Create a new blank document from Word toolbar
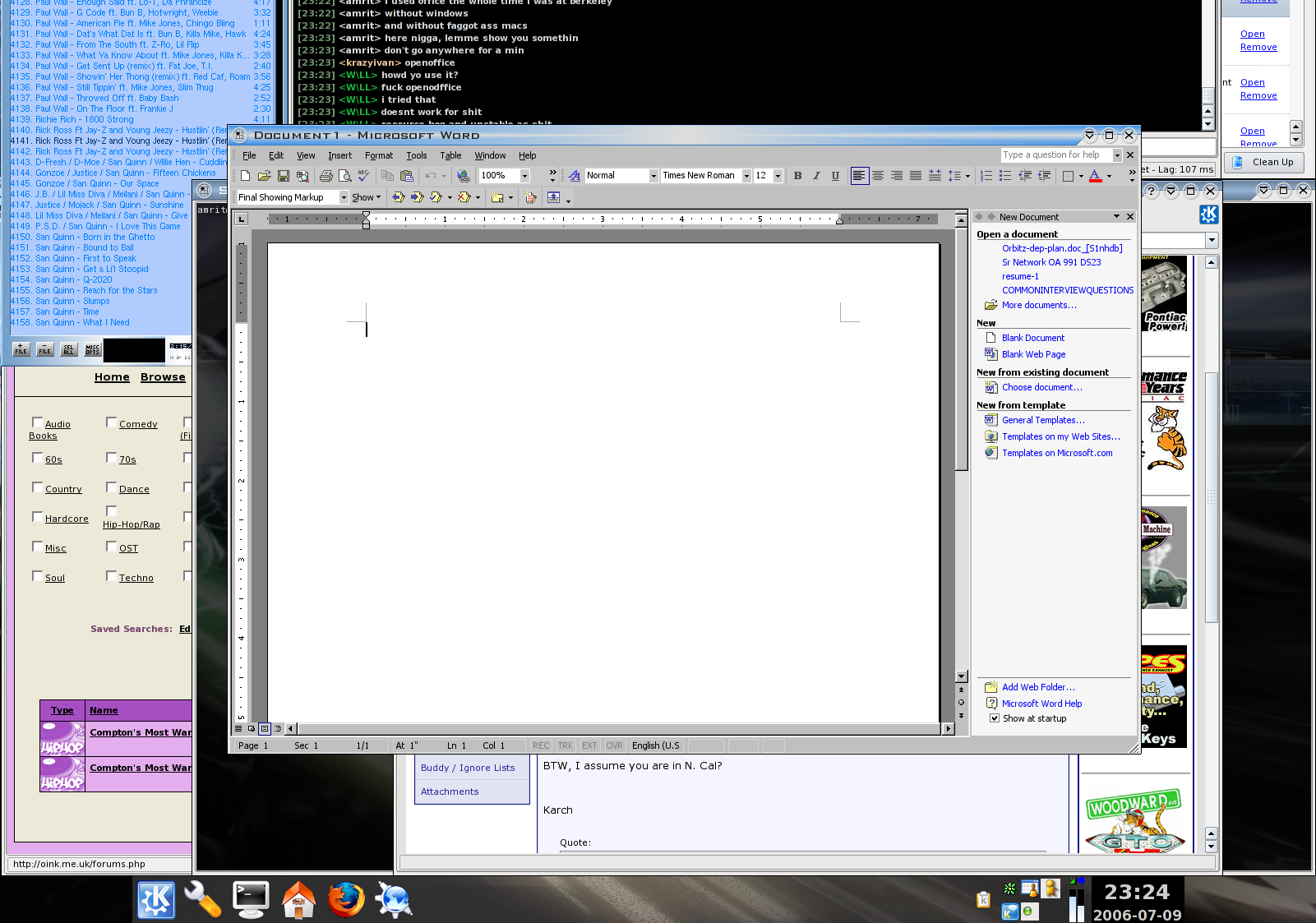This screenshot has width=1316, height=923. coord(245,176)
